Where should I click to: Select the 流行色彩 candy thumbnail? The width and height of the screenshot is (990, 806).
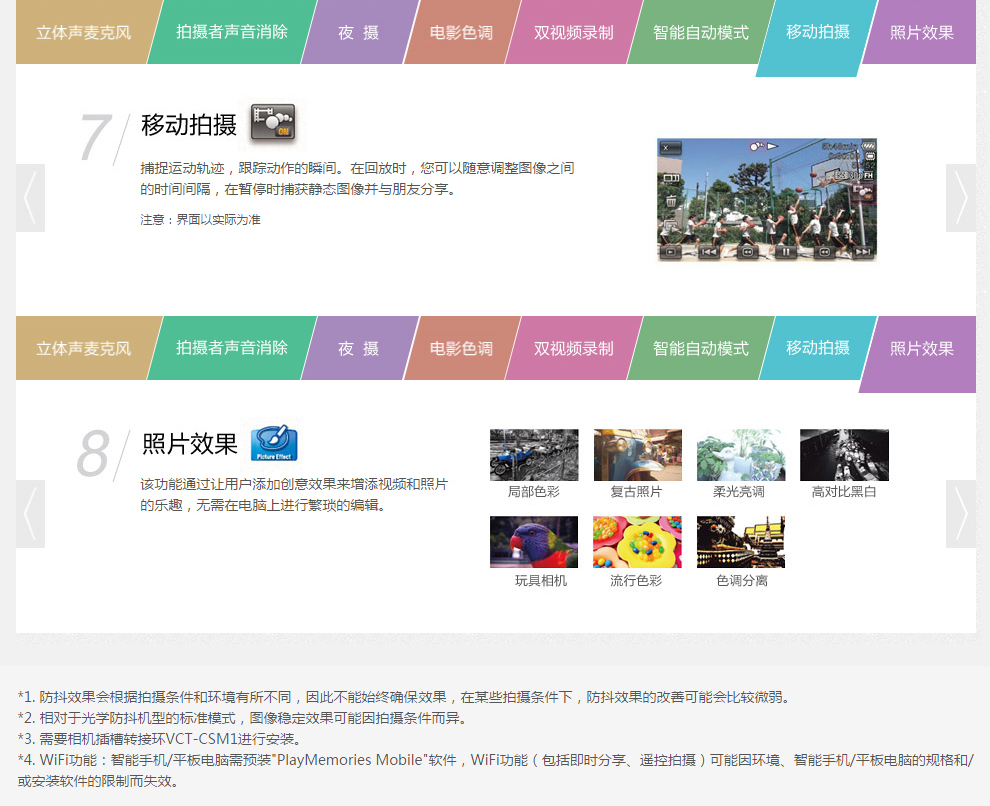637,542
